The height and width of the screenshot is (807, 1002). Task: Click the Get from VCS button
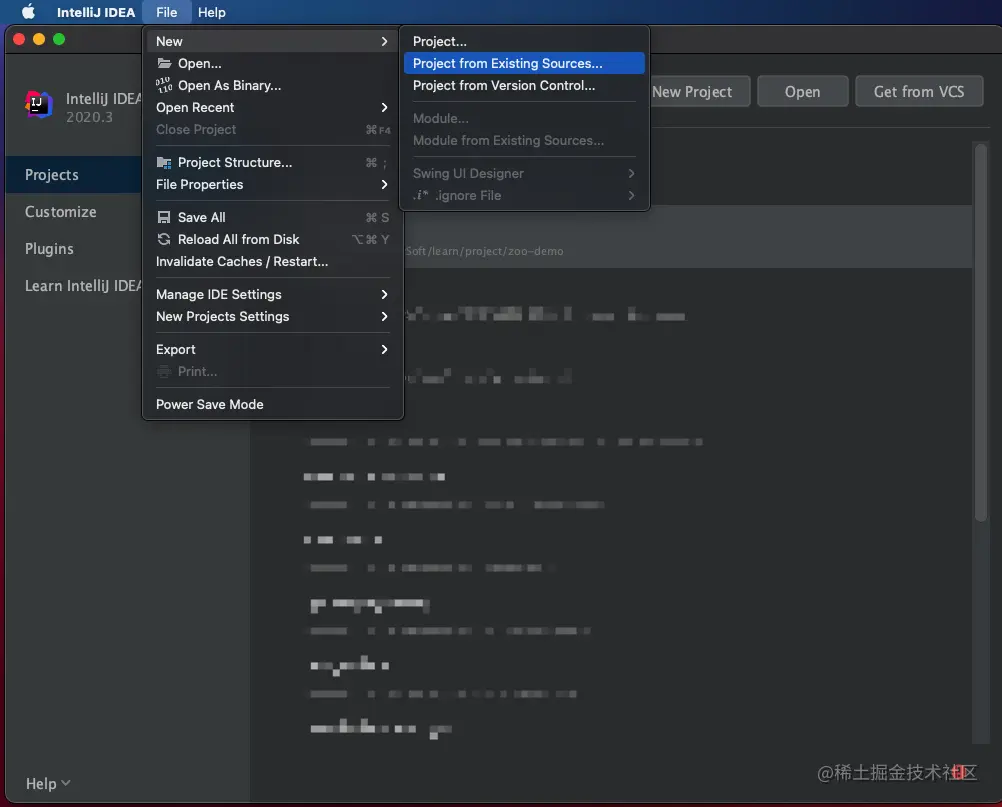[x=919, y=91]
